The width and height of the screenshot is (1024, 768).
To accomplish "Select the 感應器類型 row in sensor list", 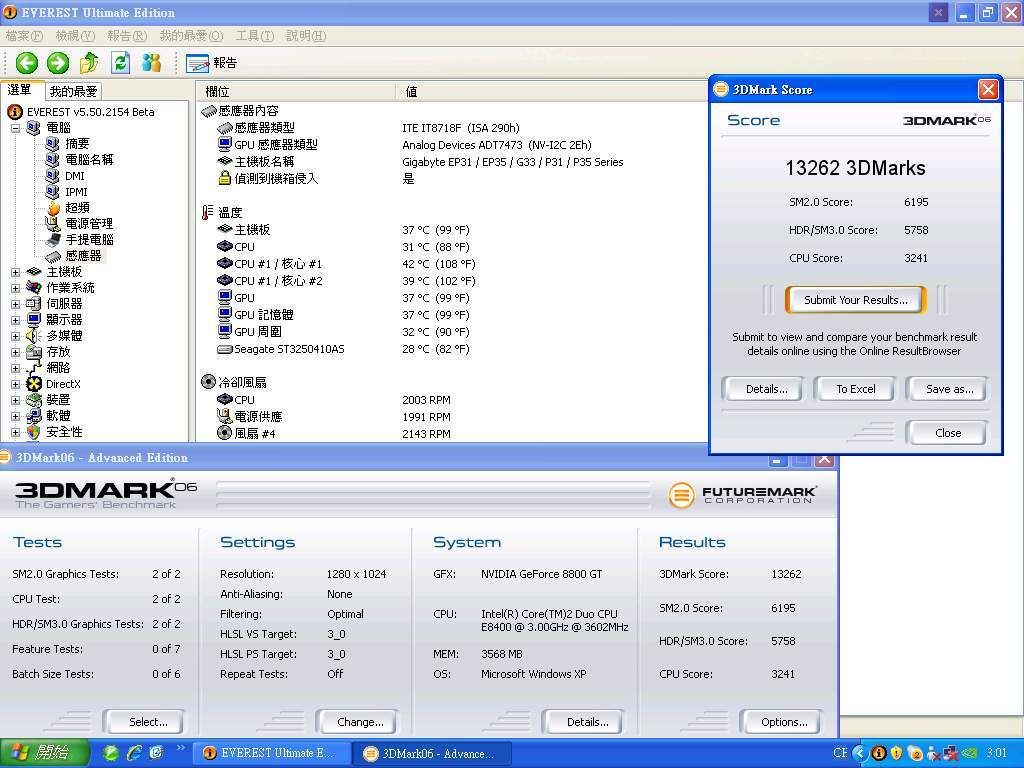I will 368,128.
